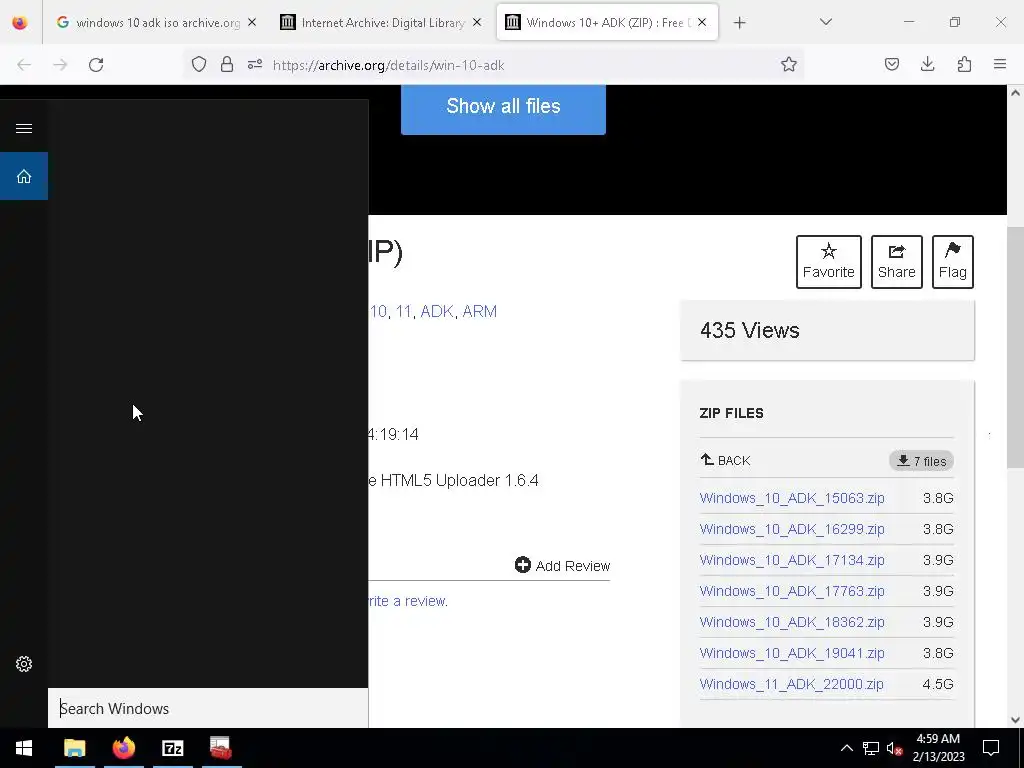Open Firefox from the taskbar
Viewport: 1024px width, 768px height.
(x=123, y=748)
